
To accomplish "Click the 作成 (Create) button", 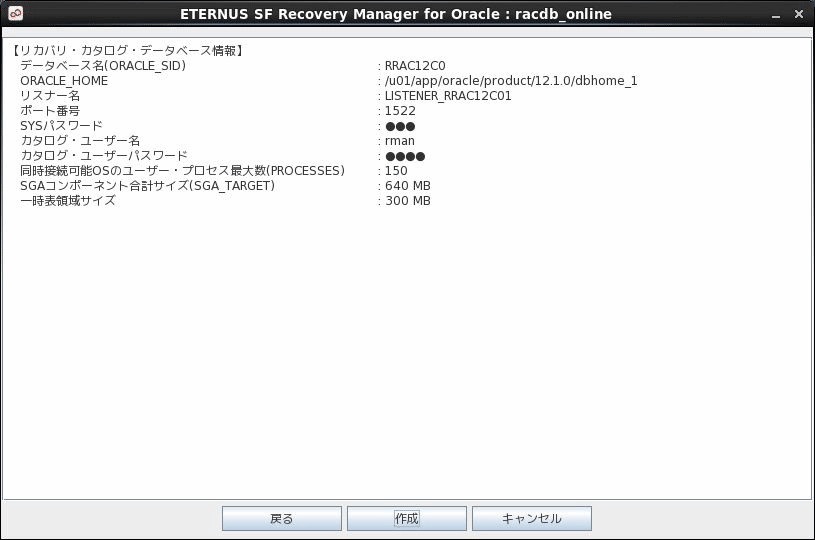I will pos(406,518).
